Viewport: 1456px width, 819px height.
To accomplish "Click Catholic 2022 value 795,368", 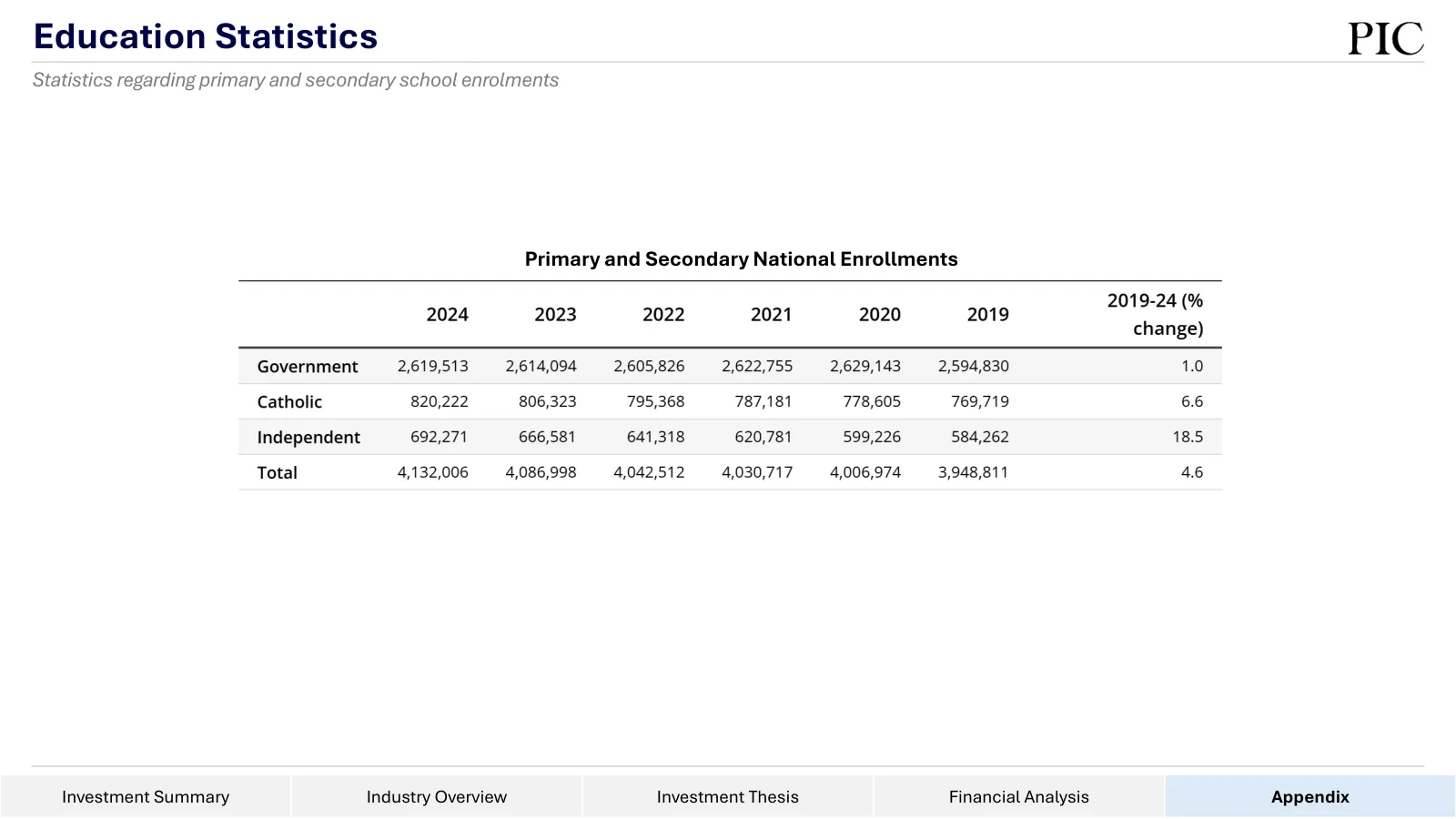I will pos(656,401).
